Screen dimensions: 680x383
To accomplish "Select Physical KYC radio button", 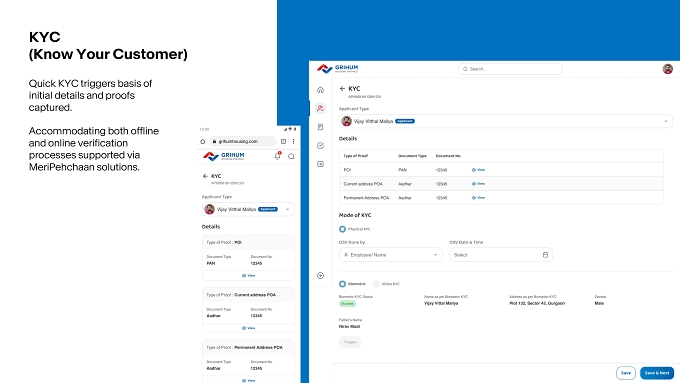I will pyautogui.click(x=343, y=229).
